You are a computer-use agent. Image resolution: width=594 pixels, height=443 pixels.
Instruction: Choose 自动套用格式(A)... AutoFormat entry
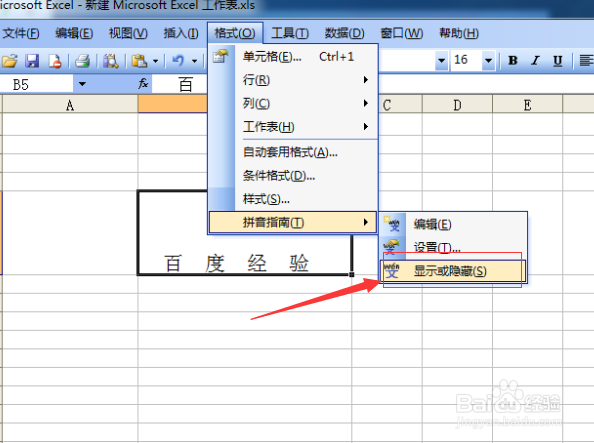pos(293,152)
